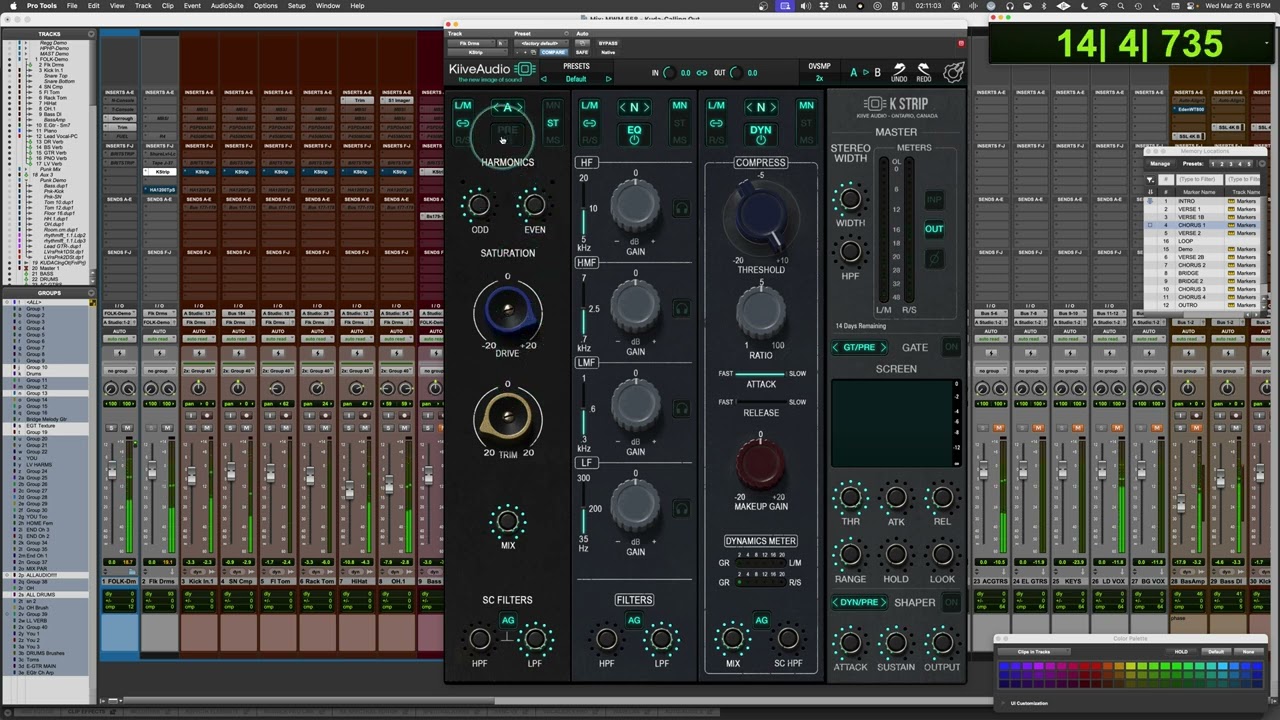The image size is (1280, 720).
Task: Solo the LF band headphone icon
Action: coord(681,508)
